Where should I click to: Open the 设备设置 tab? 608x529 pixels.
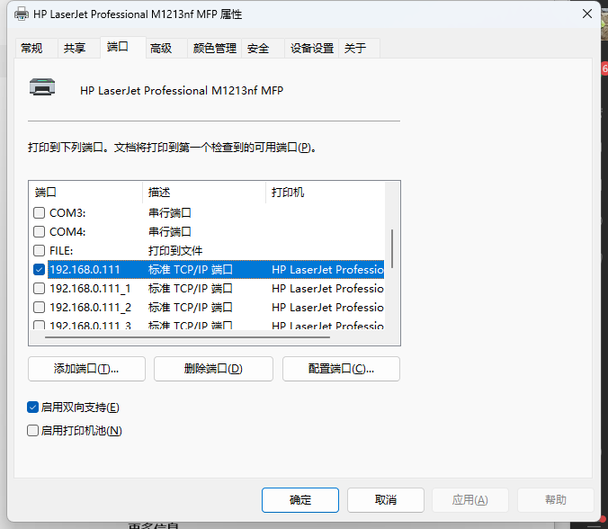coord(312,48)
